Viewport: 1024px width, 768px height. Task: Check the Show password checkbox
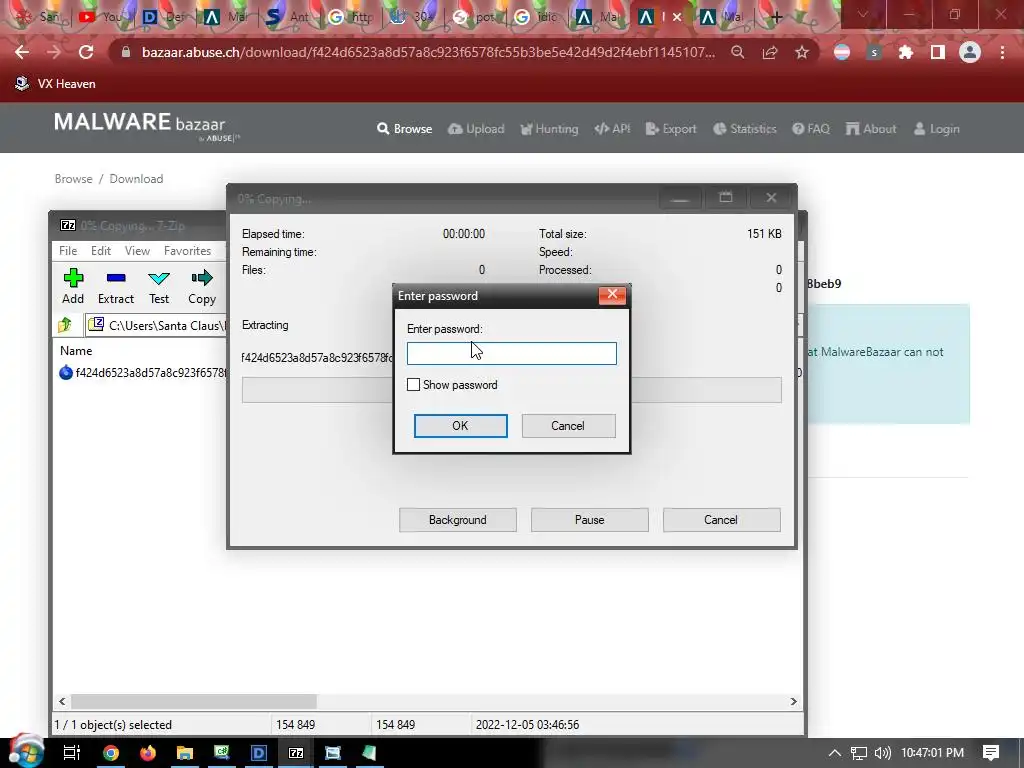(x=413, y=385)
